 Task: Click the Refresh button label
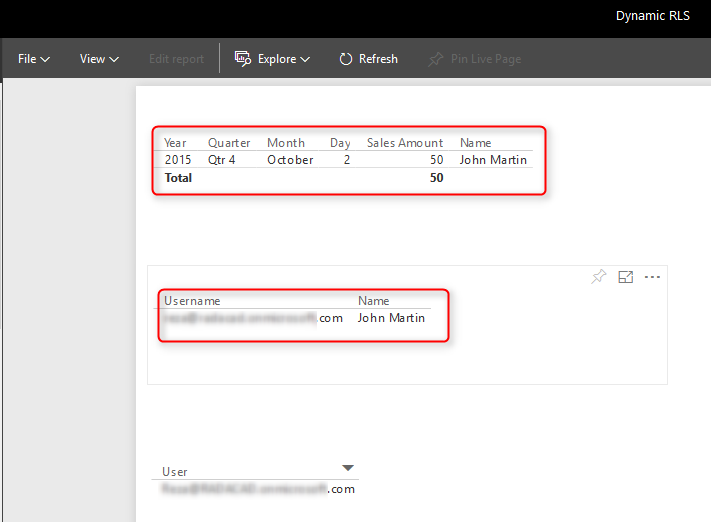coord(378,59)
